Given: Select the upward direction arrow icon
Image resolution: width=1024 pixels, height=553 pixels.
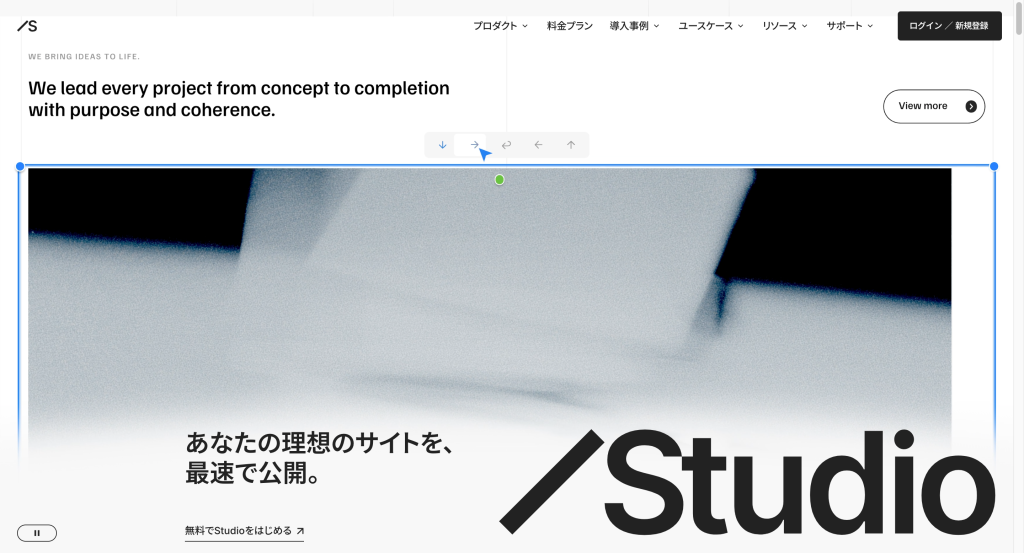Looking at the screenshot, I should (x=571, y=145).
